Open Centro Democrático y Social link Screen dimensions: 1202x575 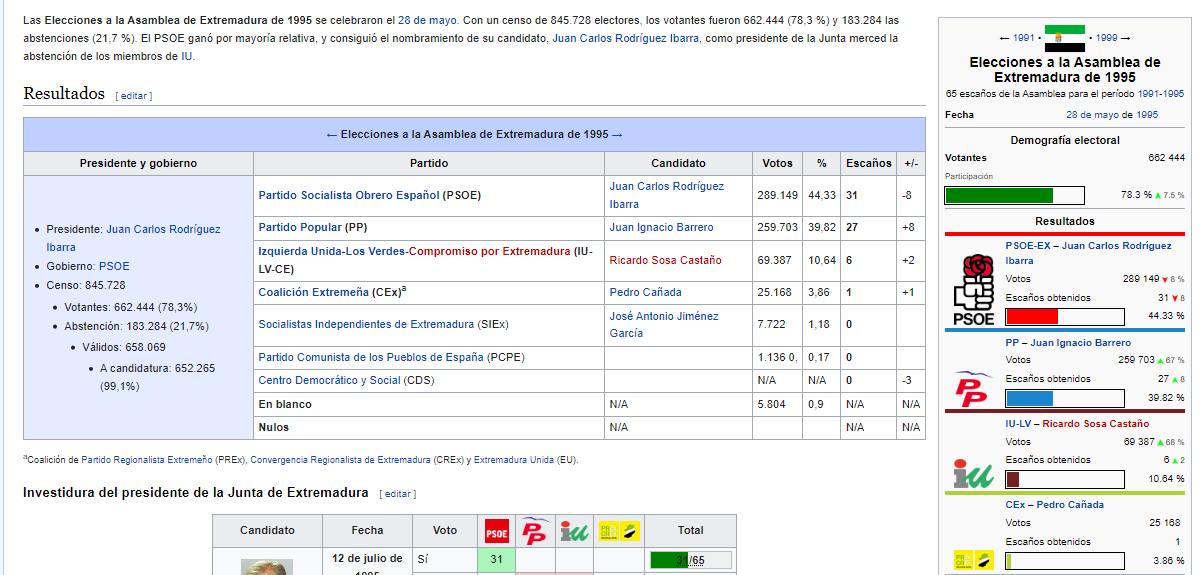tap(329, 380)
